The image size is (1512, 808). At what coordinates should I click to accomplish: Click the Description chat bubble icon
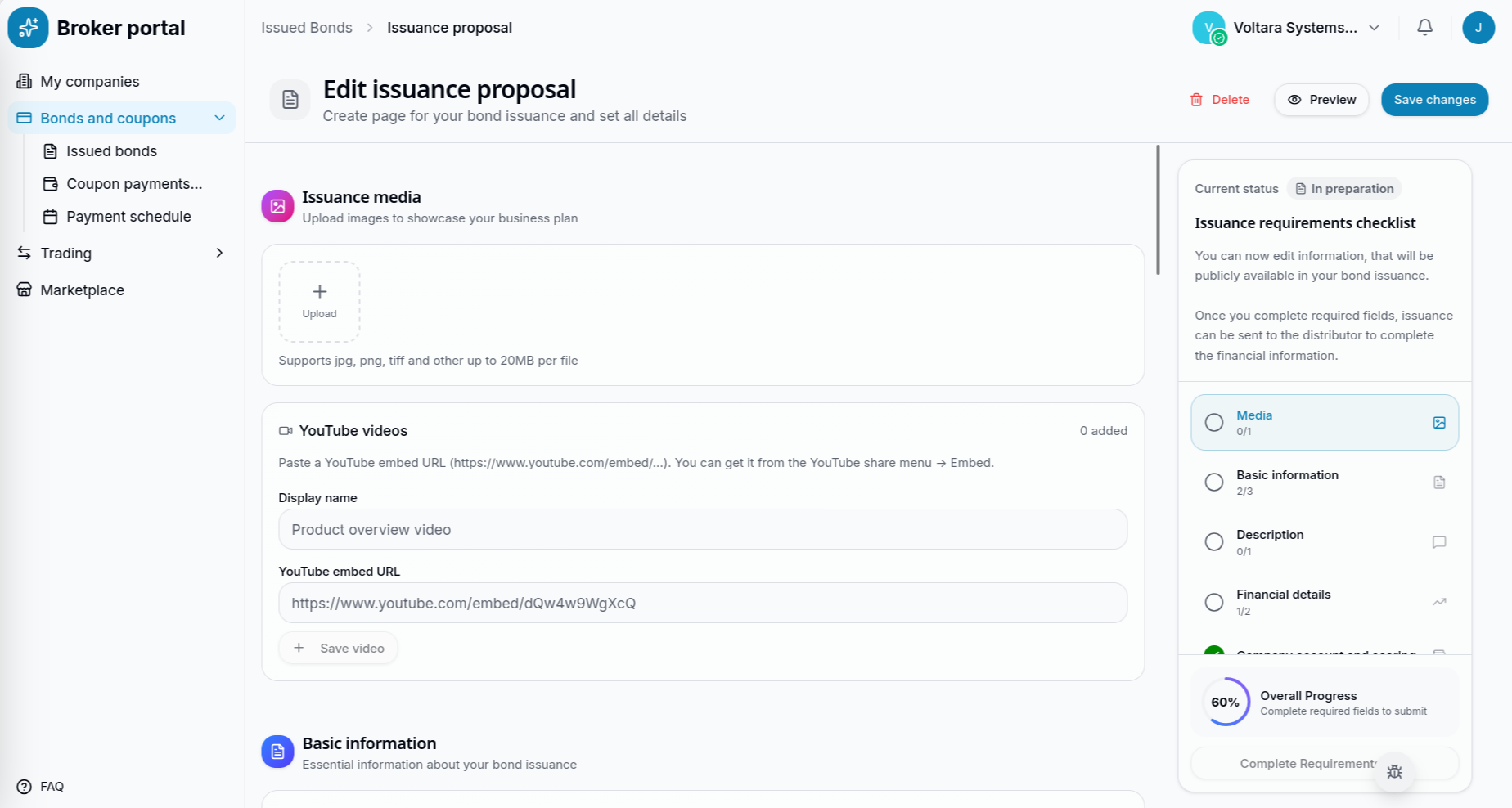coord(1439,542)
